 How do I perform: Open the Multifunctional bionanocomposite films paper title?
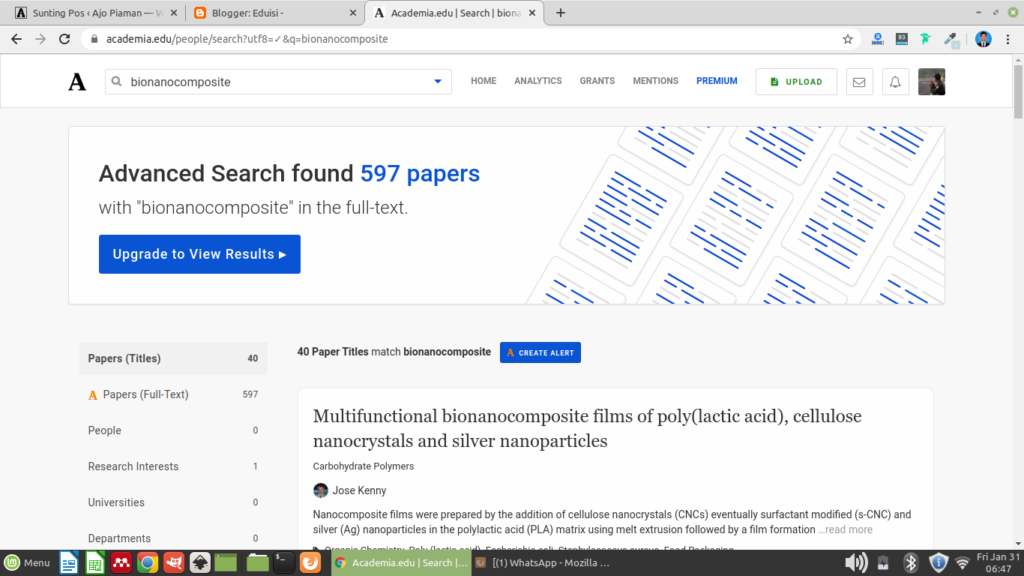(x=587, y=428)
